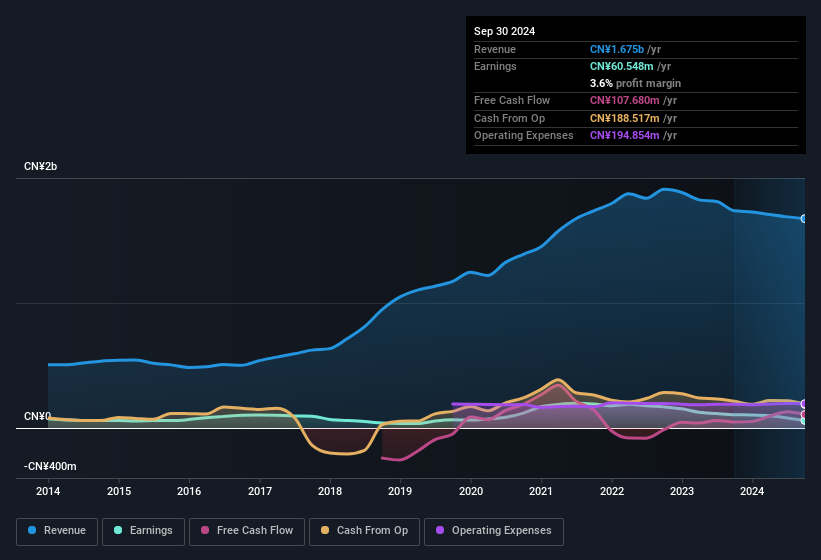
Task: Click the 2024 x-axis label
Action: (x=752, y=491)
